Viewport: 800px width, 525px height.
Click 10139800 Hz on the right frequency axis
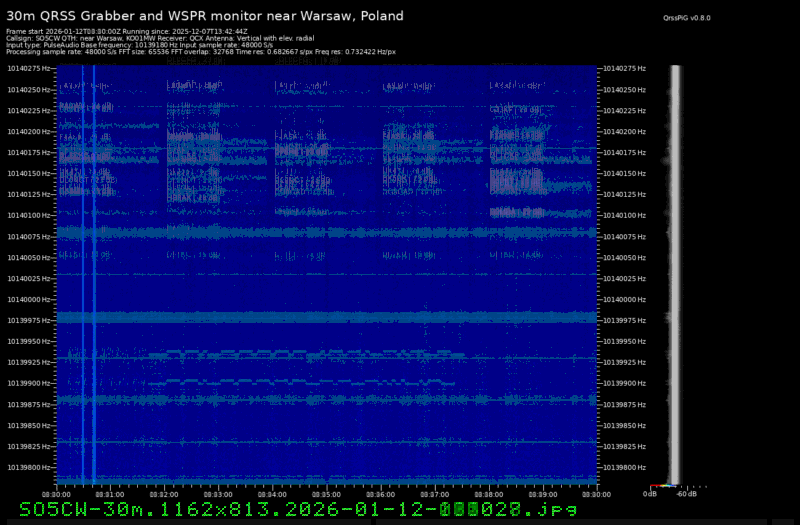tap(624, 467)
